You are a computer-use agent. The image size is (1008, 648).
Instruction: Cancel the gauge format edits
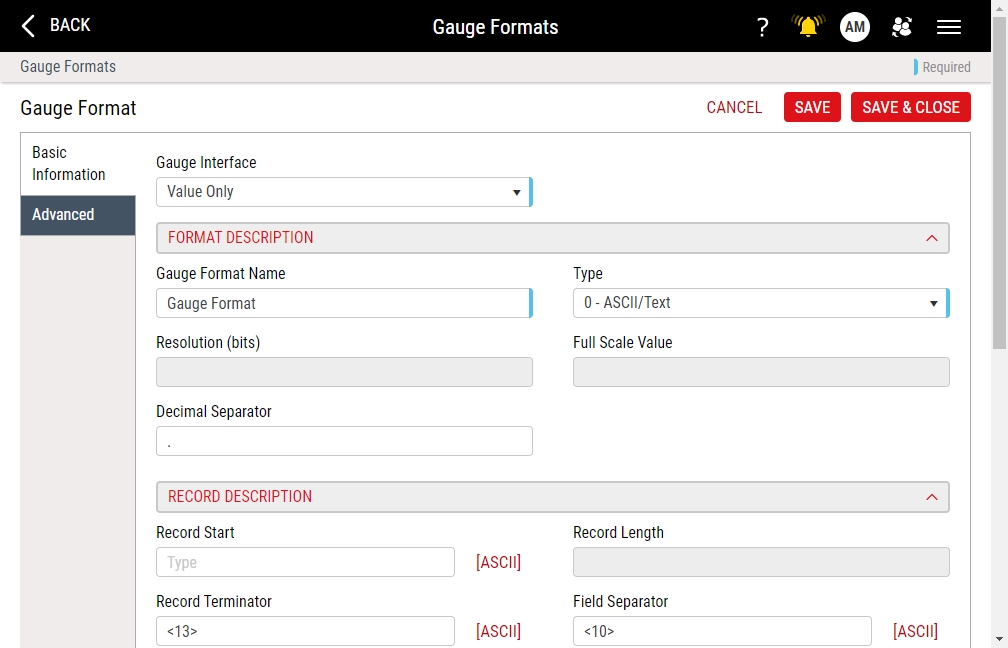(x=734, y=108)
